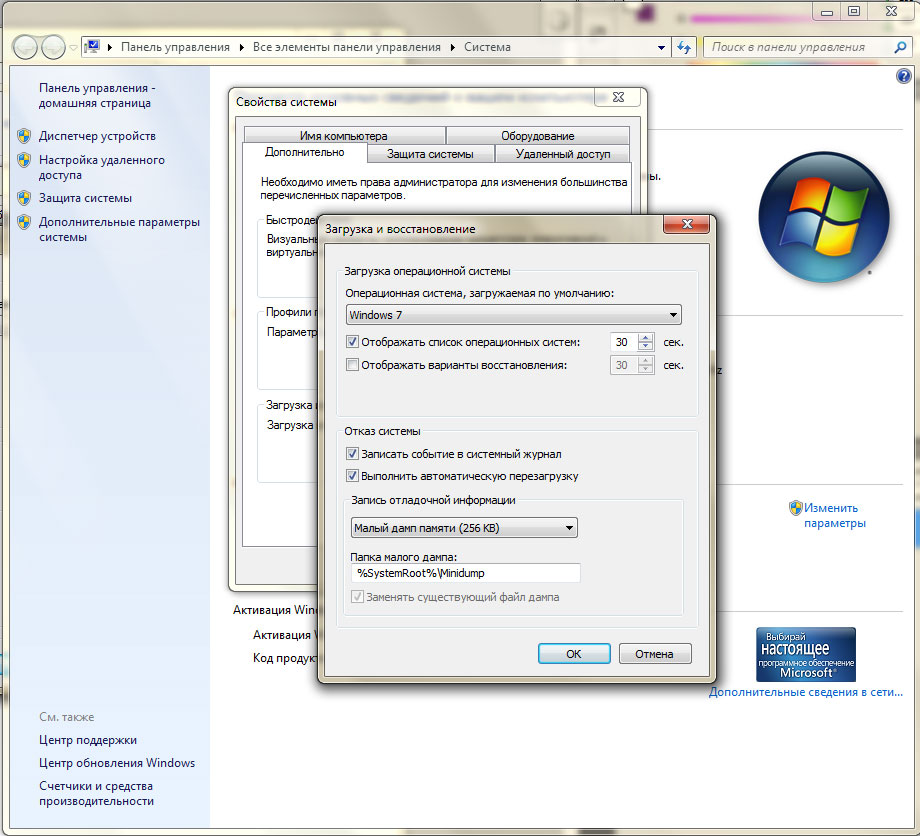
Task: Open Защита системы sidebar link
Action: [86, 198]
